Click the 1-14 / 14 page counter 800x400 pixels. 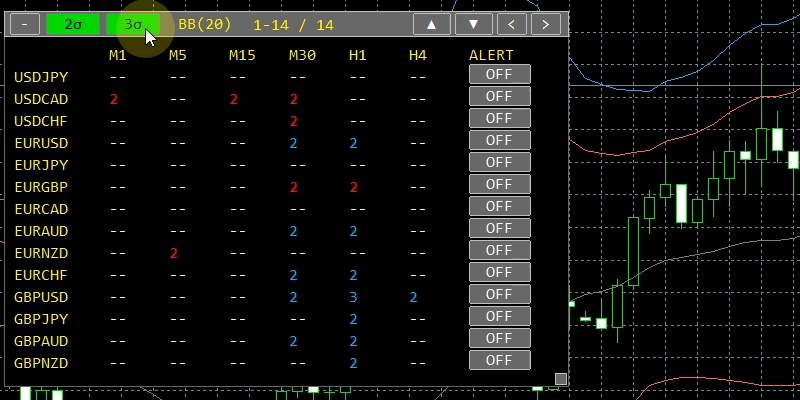(x=293, y=25)
